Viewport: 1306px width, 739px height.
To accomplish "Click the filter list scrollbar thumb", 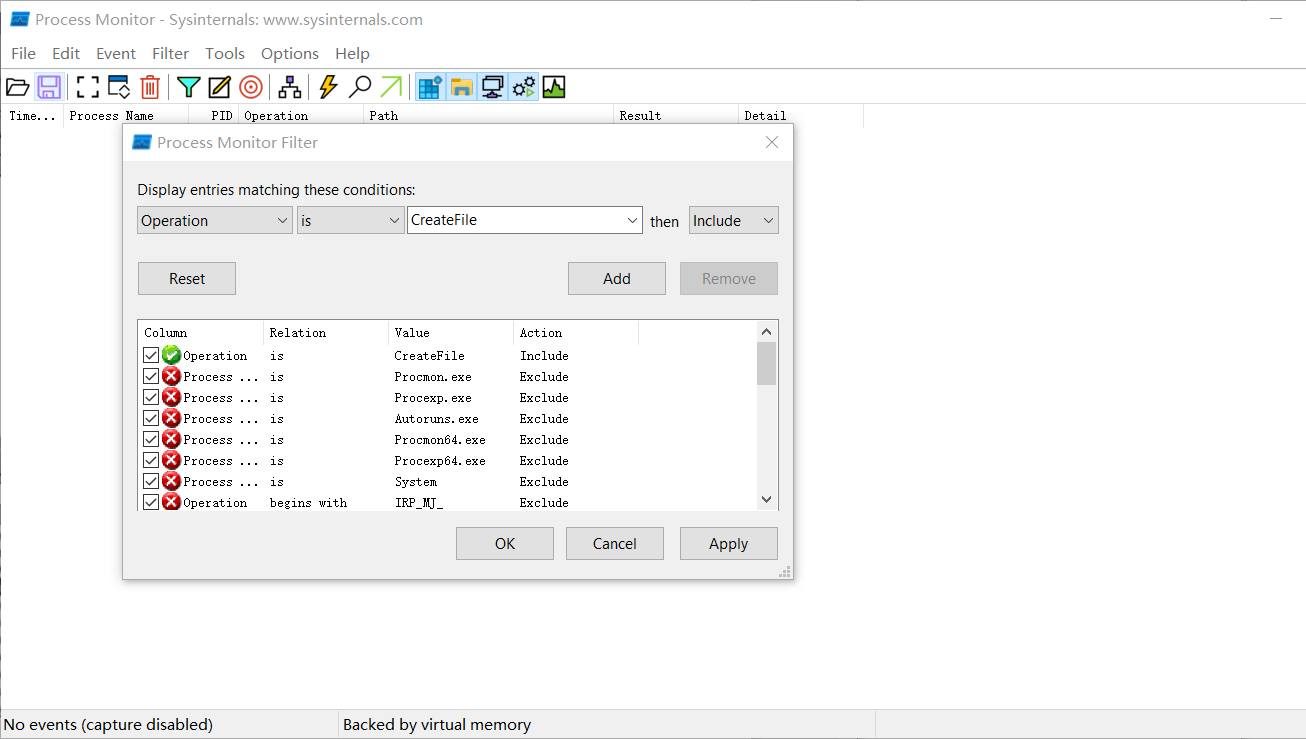I will coord(767,363).
